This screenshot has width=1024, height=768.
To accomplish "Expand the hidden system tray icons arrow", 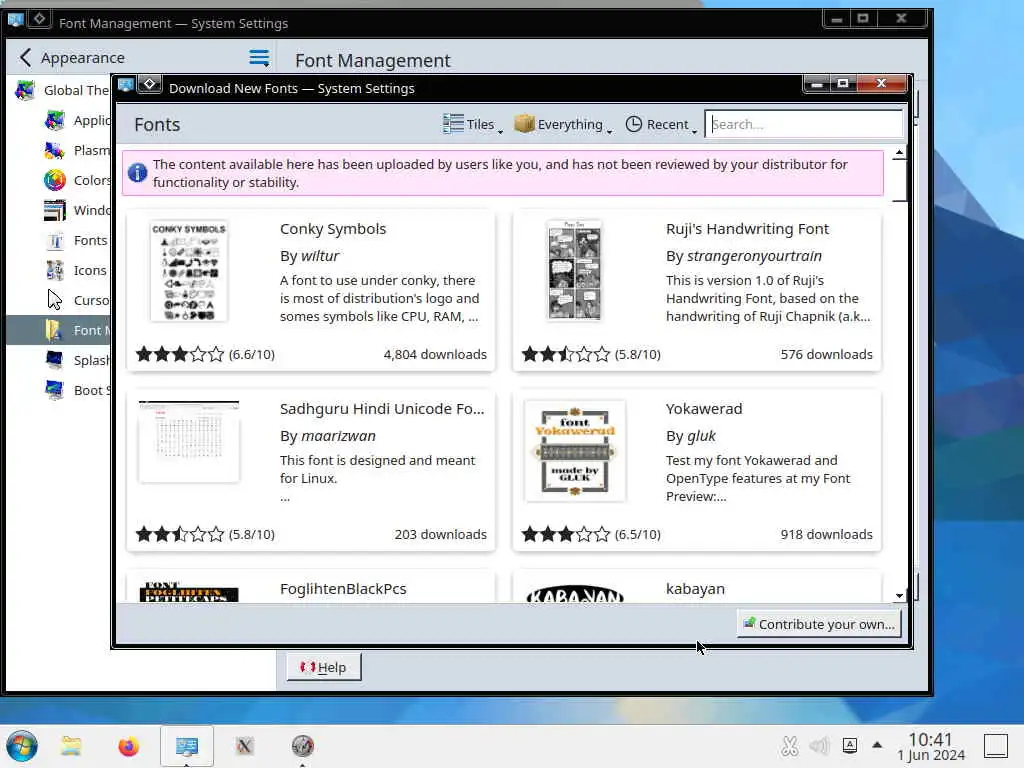I will 877,744.
